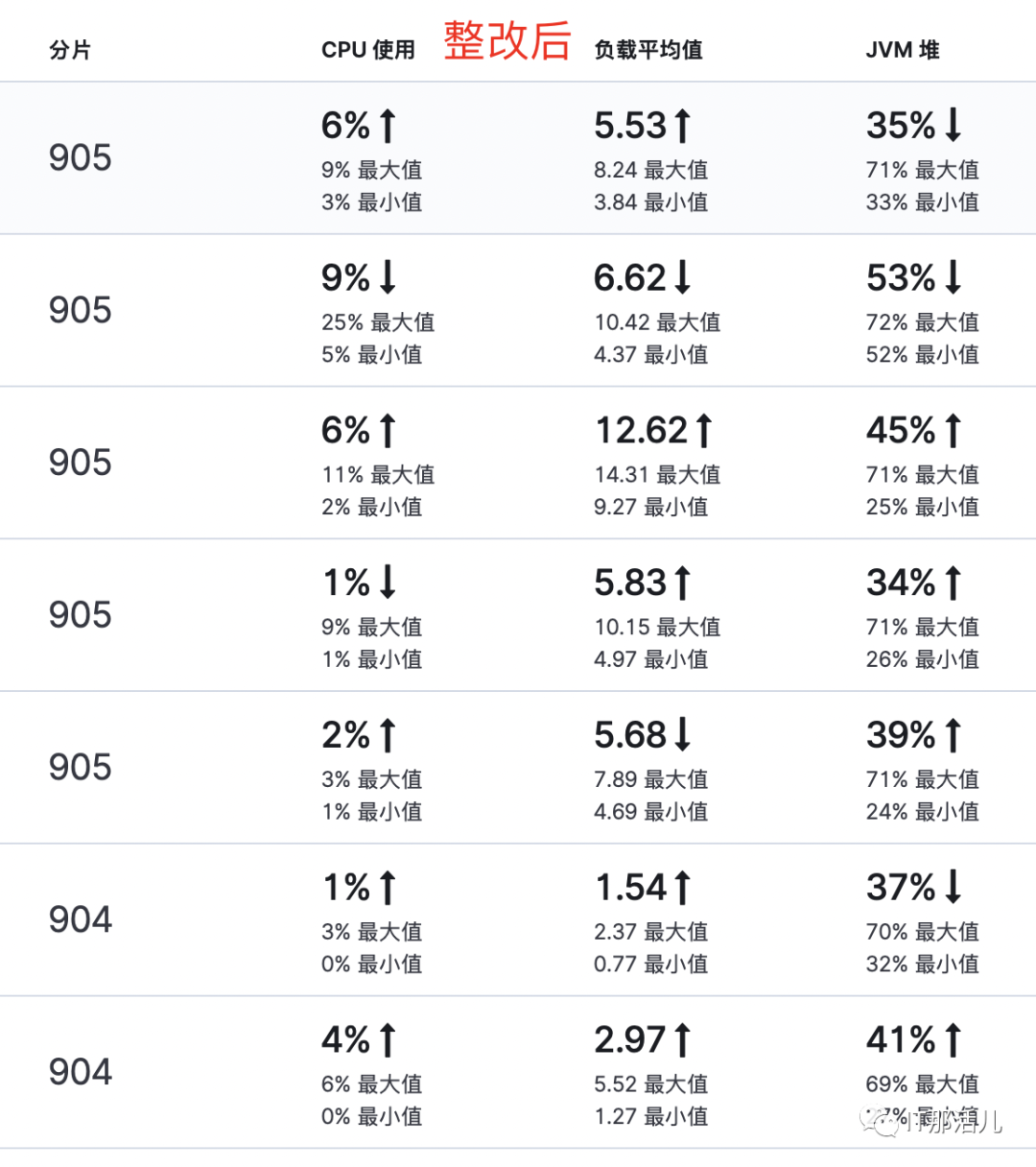This screenshot has width=1036, height=1167.
Task: Click the JVM 堆 column header
Action: (903, 50)
